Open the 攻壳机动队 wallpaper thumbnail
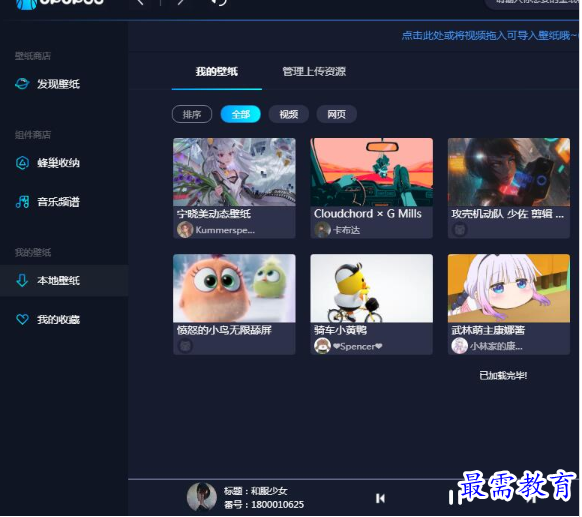Image resolution: width=582 pixels, height=517 pixels. tap(509, 173)
